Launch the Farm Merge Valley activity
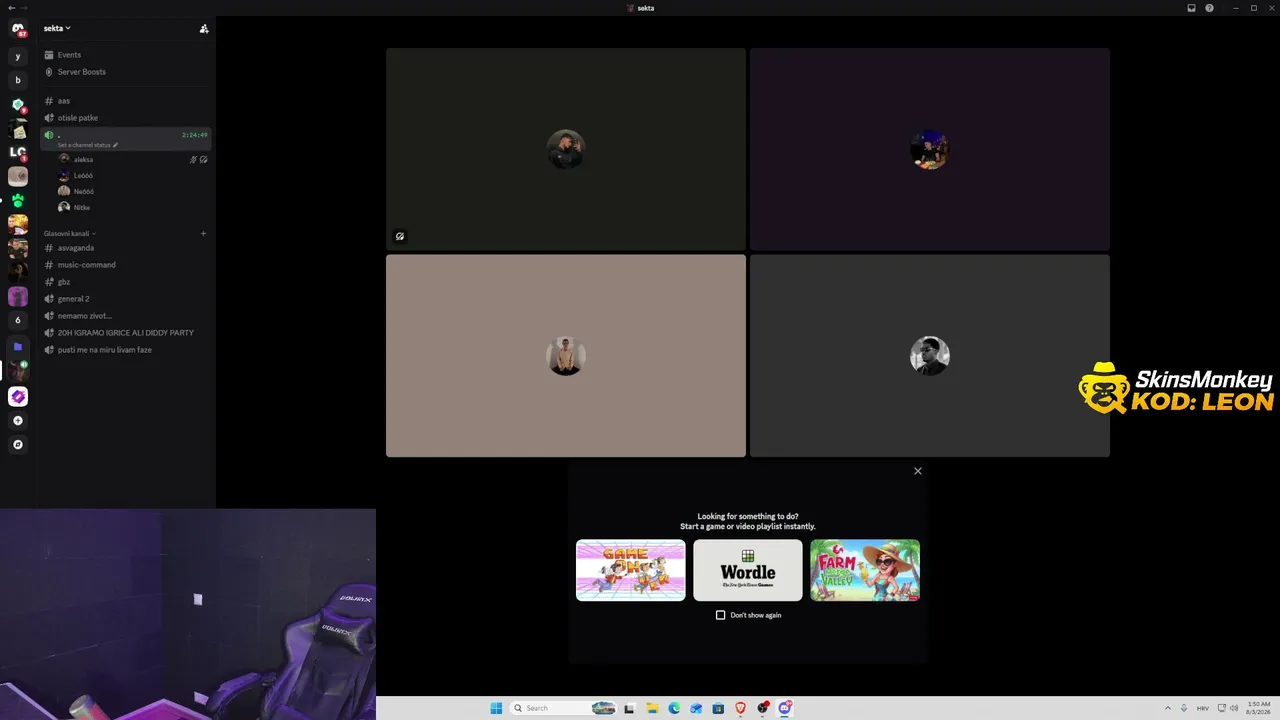The image size is (1280, 720). pos(865,570)
